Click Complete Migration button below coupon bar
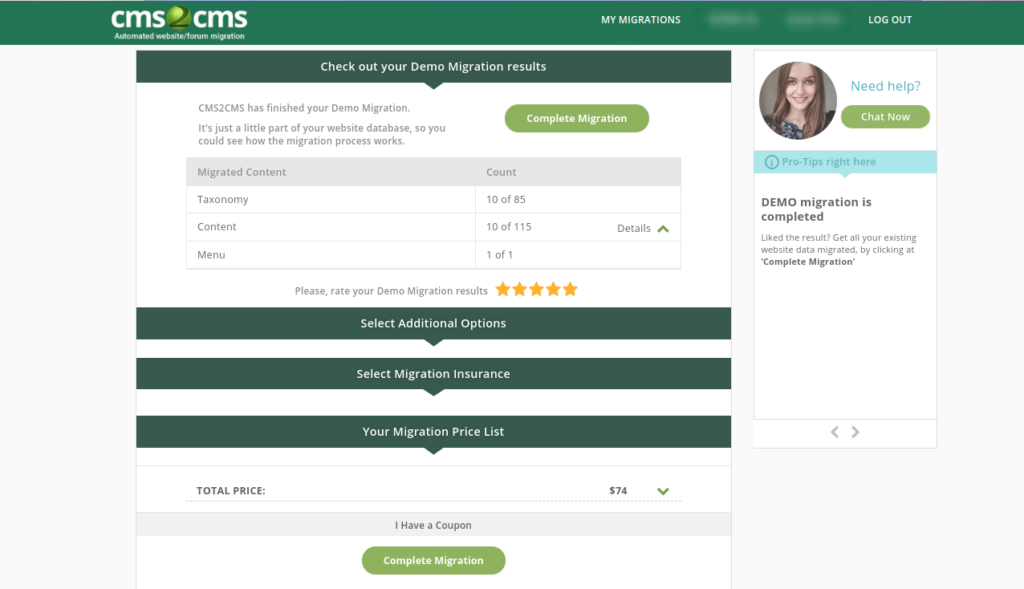Viewport: 1024px width, 589px height. pos(434,560)
